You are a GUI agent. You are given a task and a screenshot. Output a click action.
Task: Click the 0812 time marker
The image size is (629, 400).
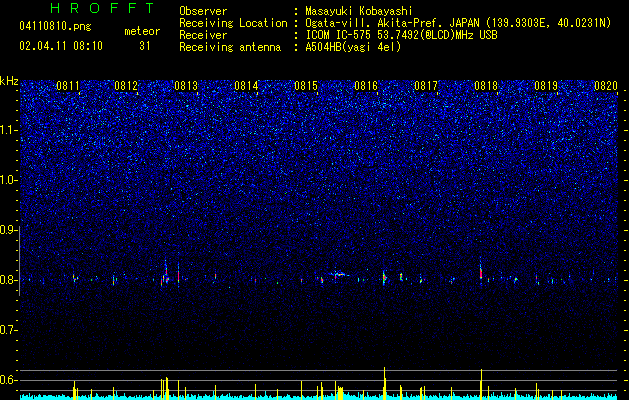click(126, 86)
